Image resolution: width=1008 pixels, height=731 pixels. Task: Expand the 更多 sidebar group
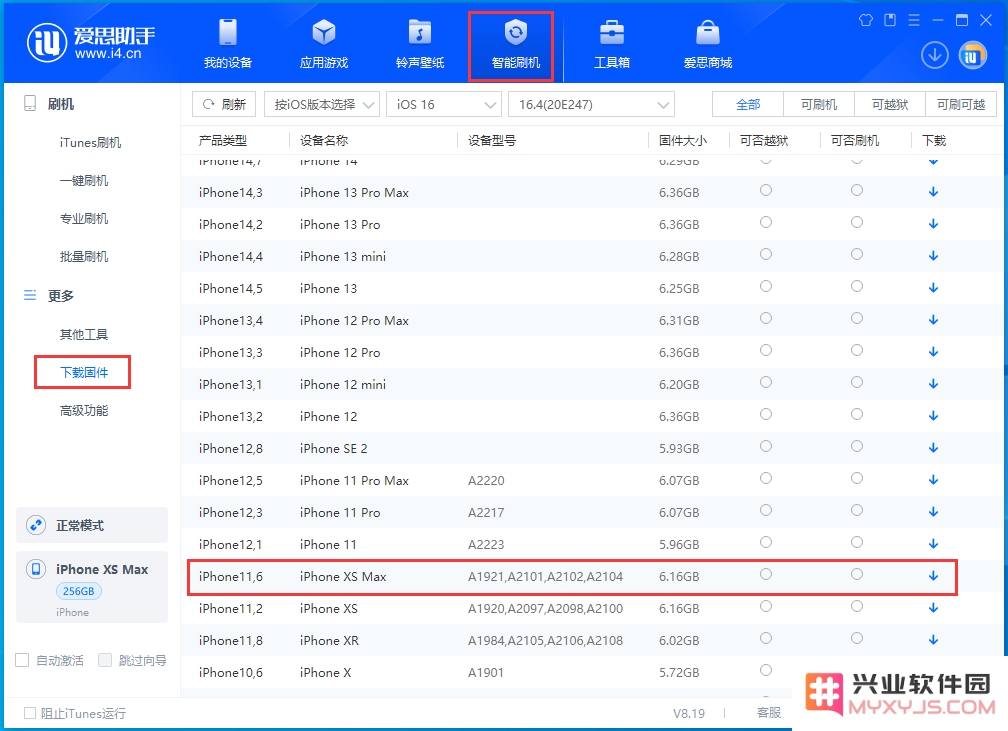click(60, 296)
